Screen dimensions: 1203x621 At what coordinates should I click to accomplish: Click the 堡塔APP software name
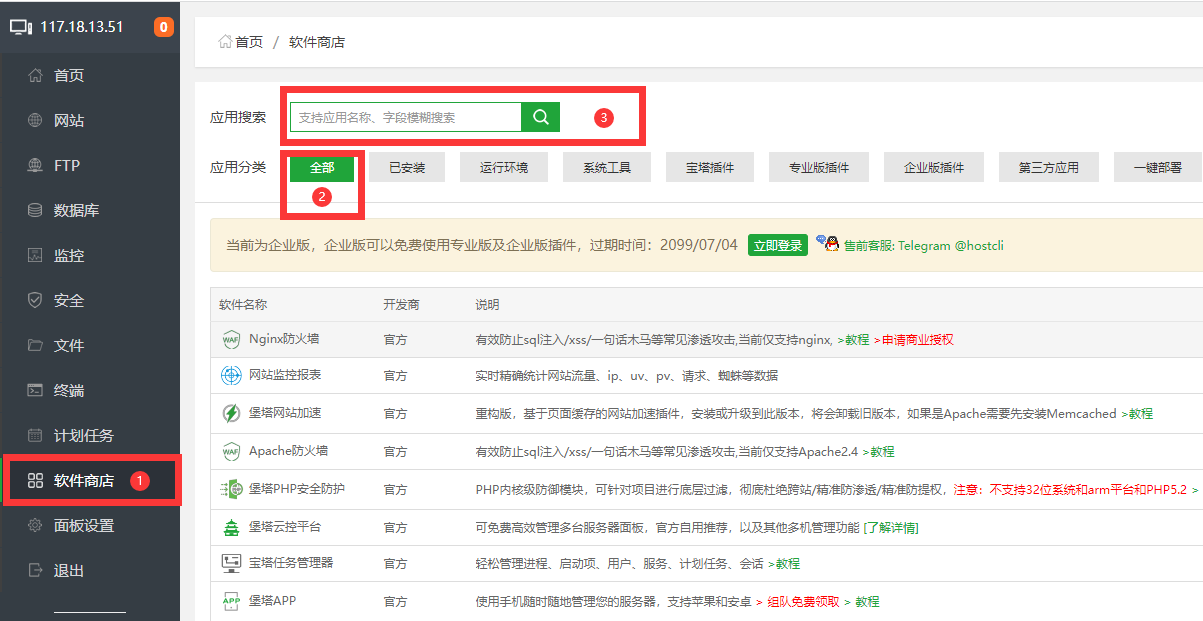click(272, 601)
